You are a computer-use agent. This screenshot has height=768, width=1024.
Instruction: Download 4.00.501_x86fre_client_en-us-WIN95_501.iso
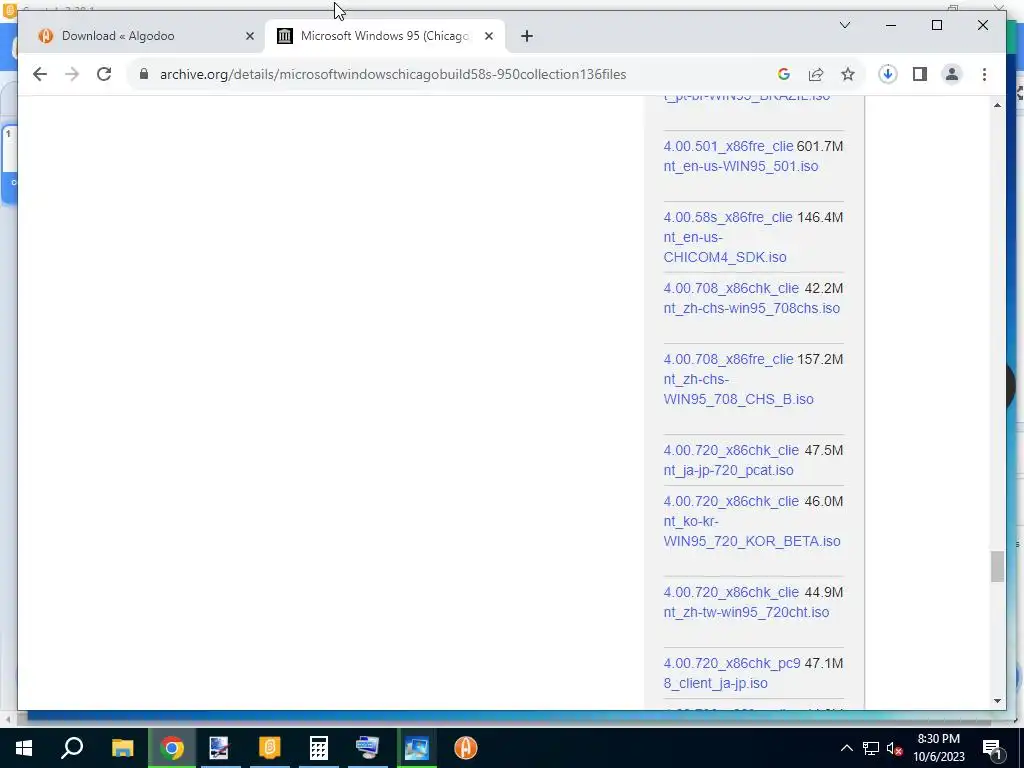coord(741,156)
